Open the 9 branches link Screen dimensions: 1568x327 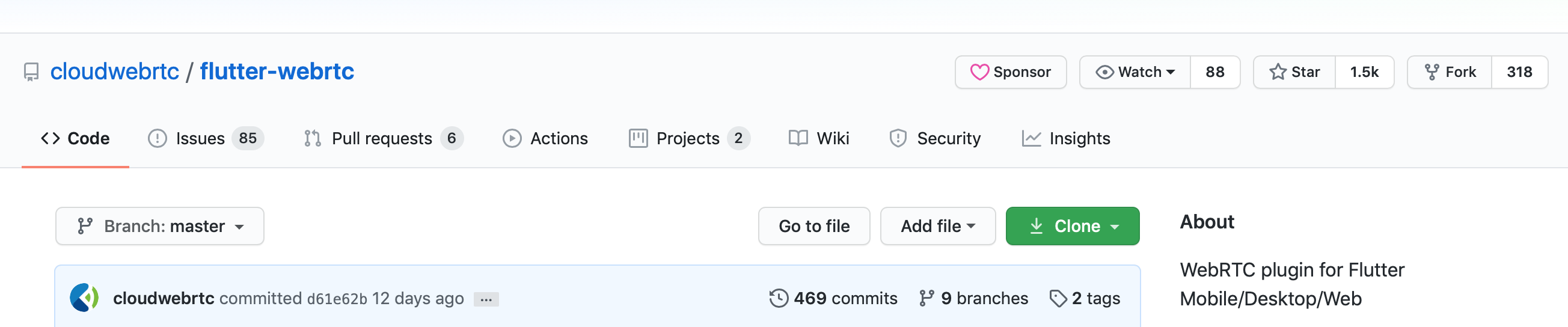tap(973, 298)
